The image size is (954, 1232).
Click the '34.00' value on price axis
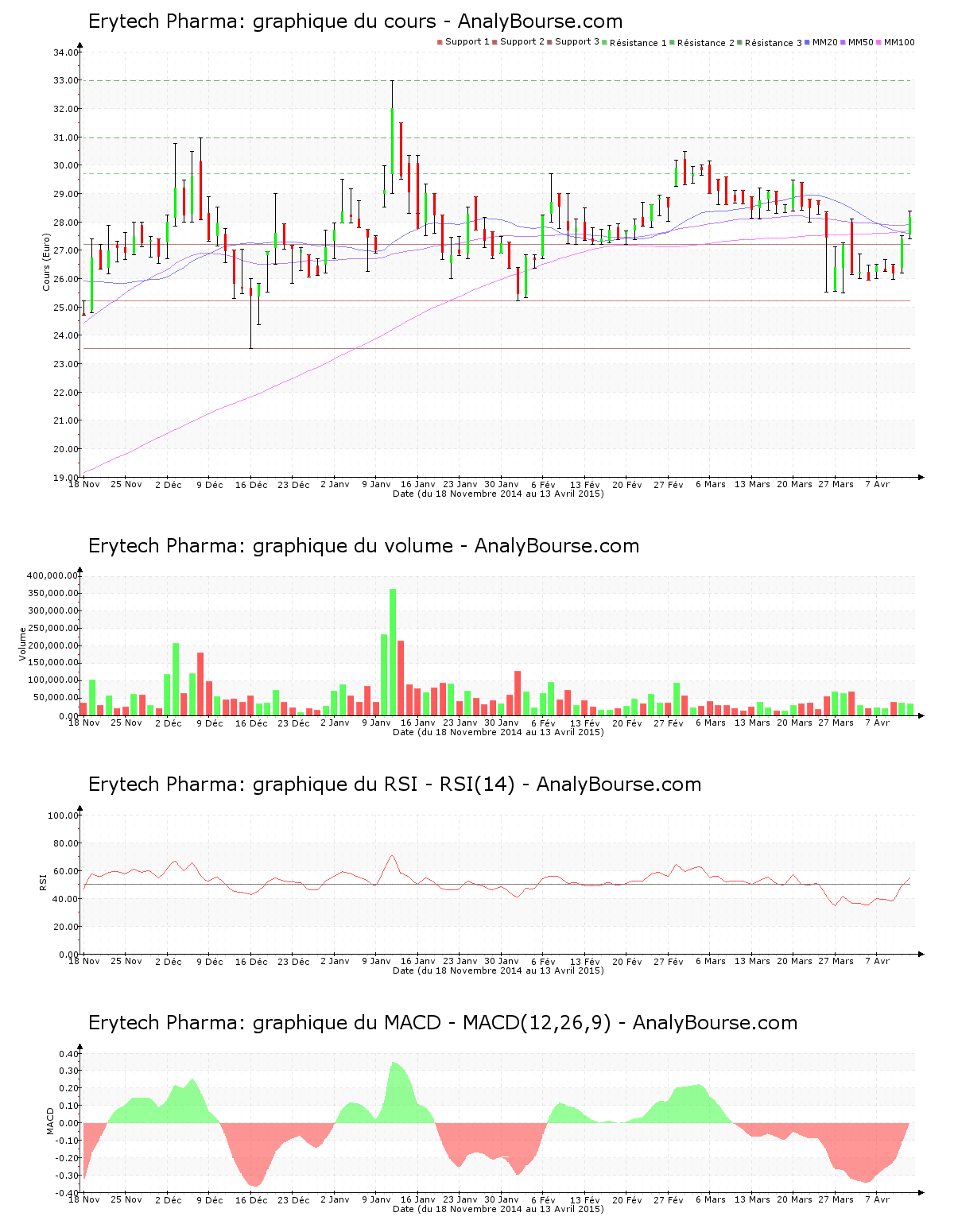click(66, 52)
